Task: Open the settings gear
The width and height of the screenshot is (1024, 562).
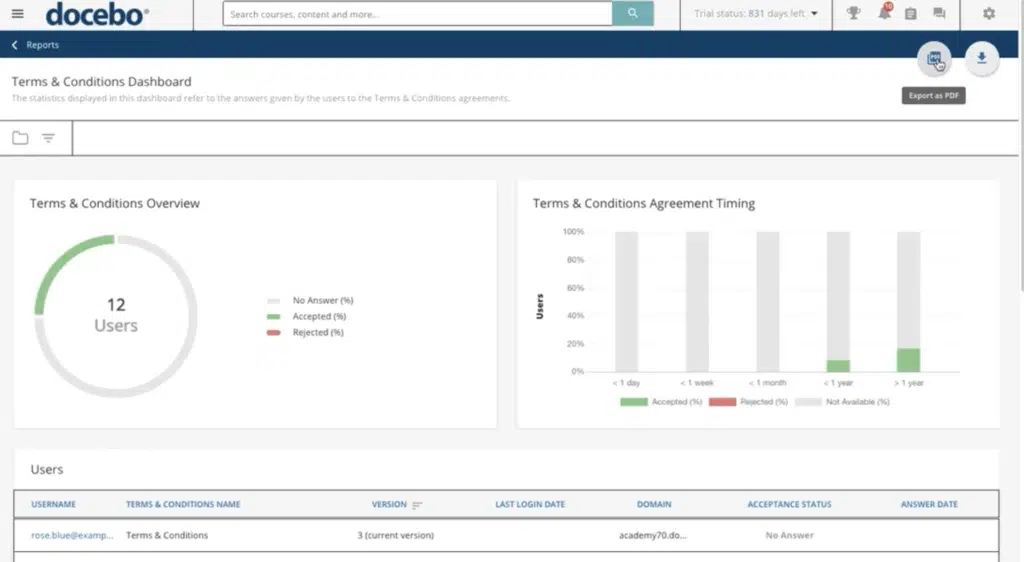Action: (x=989, y=14)
